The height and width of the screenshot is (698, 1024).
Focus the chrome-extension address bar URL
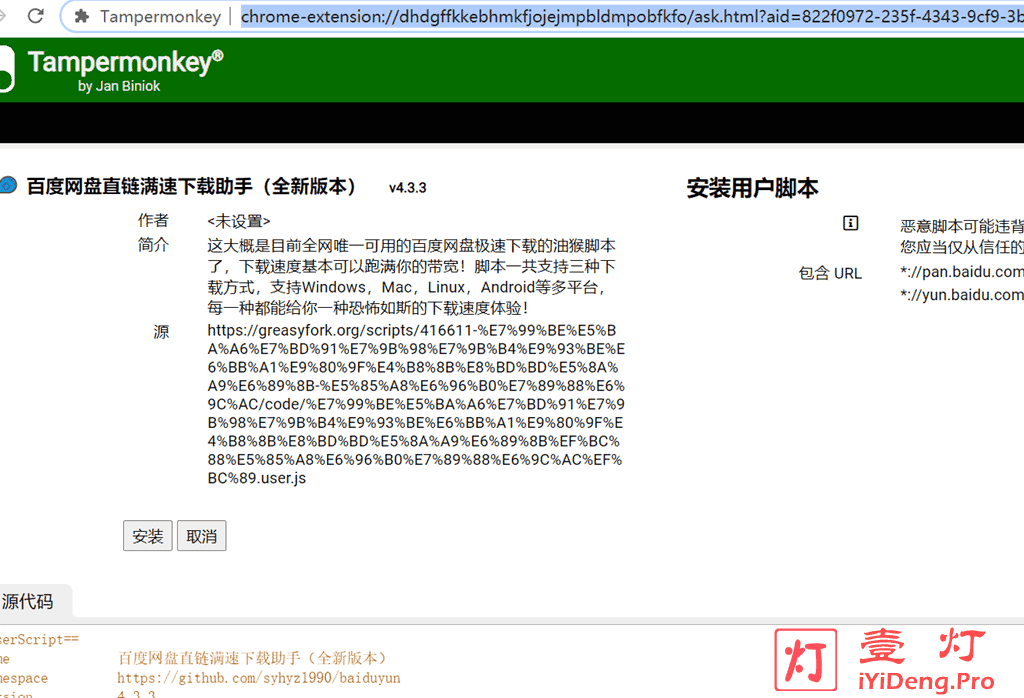(632, 16)
